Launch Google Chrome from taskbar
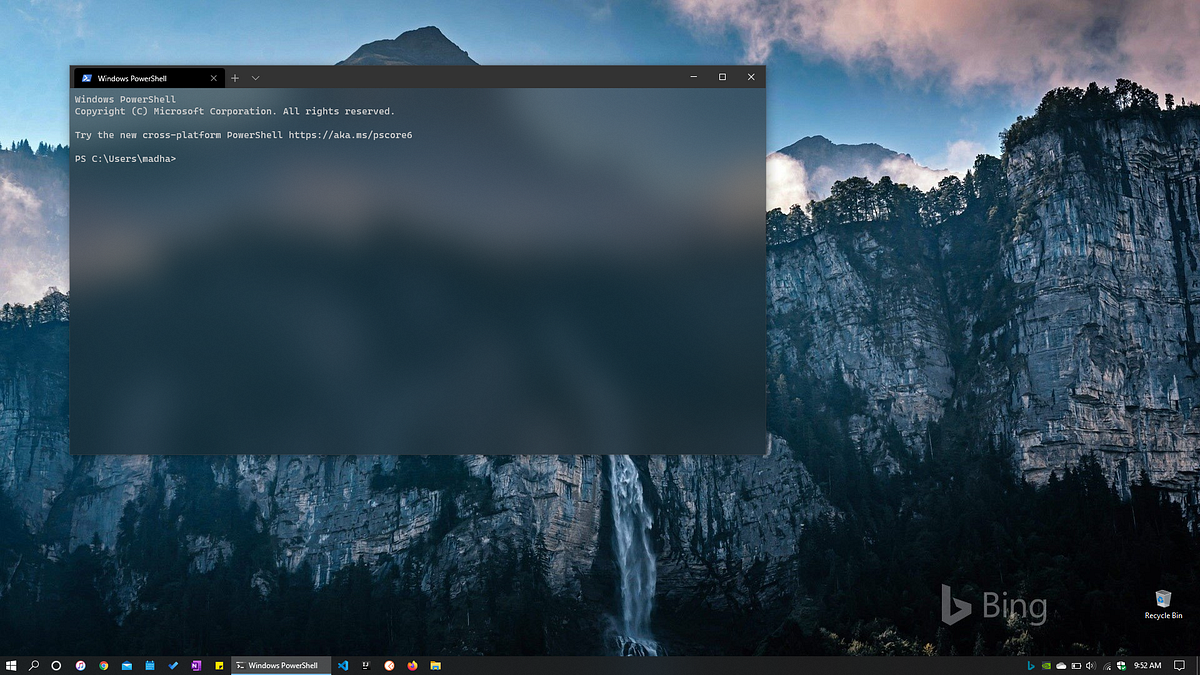This screenshot has height=675, width=1200. coord(103,665)
